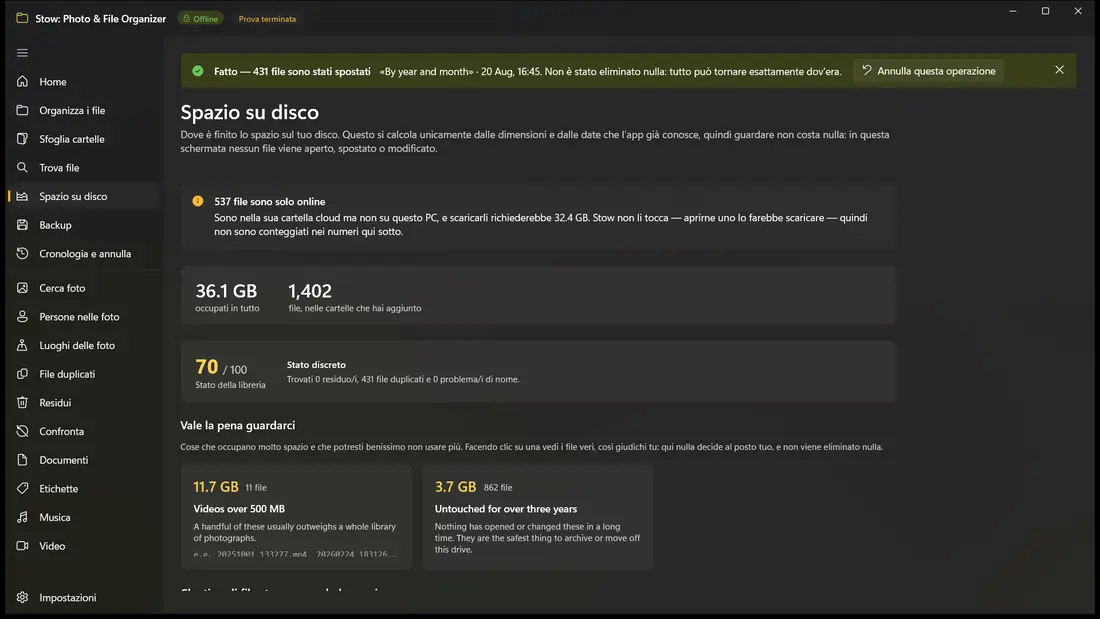Select Trova file in sidebar
Screen dimensions: 1100x619
(x=84, y=168)
